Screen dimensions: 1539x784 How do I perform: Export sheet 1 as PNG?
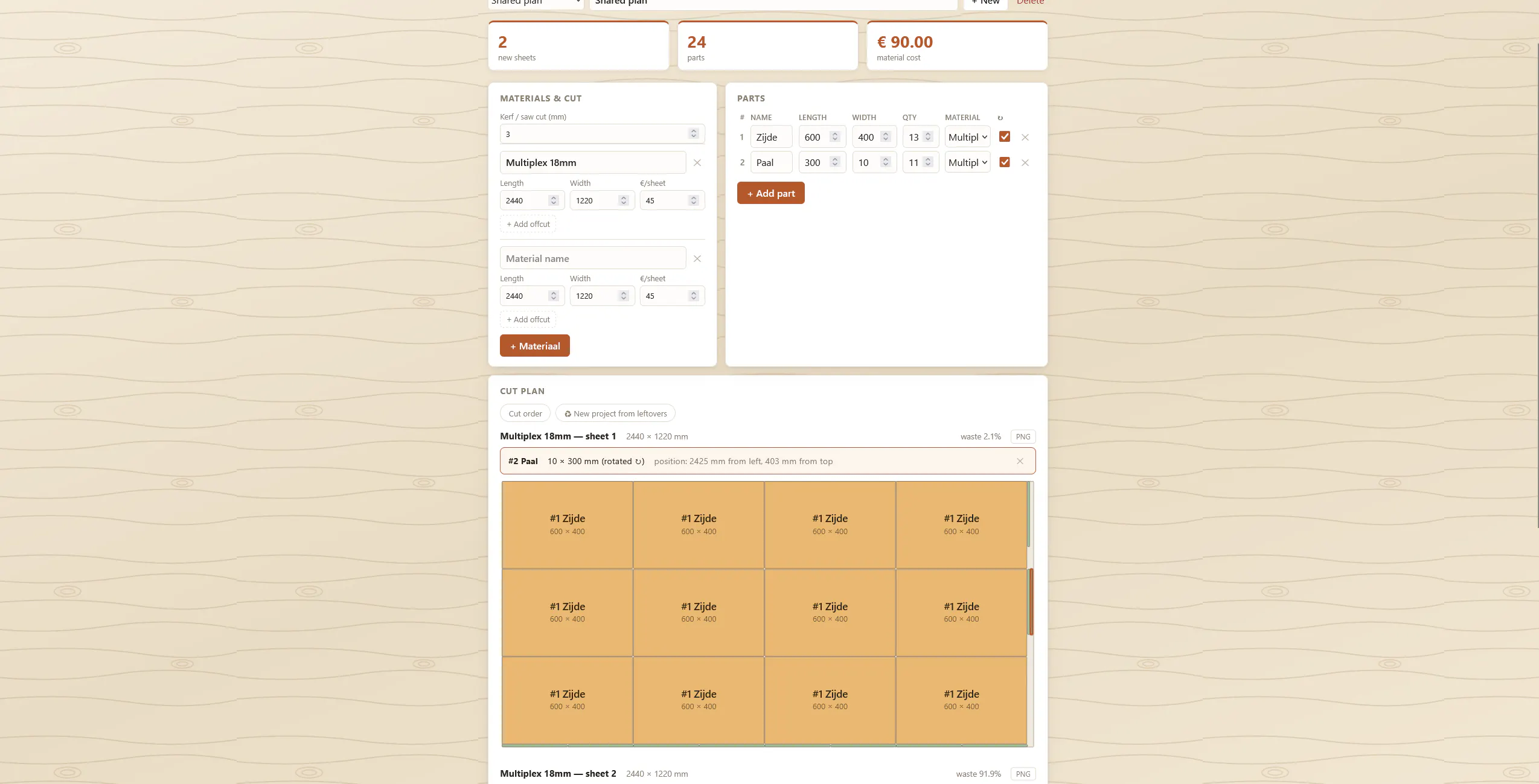coord(1023,436)
